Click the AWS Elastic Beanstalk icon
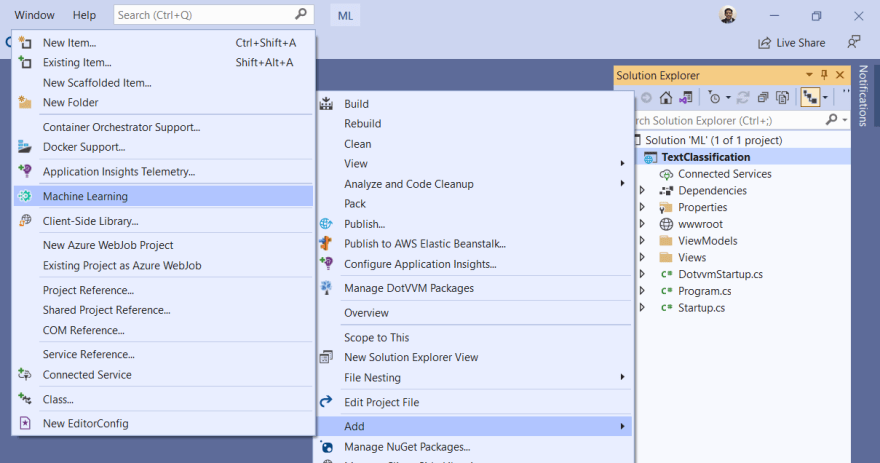Viewport: 880px width, 463px height. pyautogui.click(x=326, y=244)
